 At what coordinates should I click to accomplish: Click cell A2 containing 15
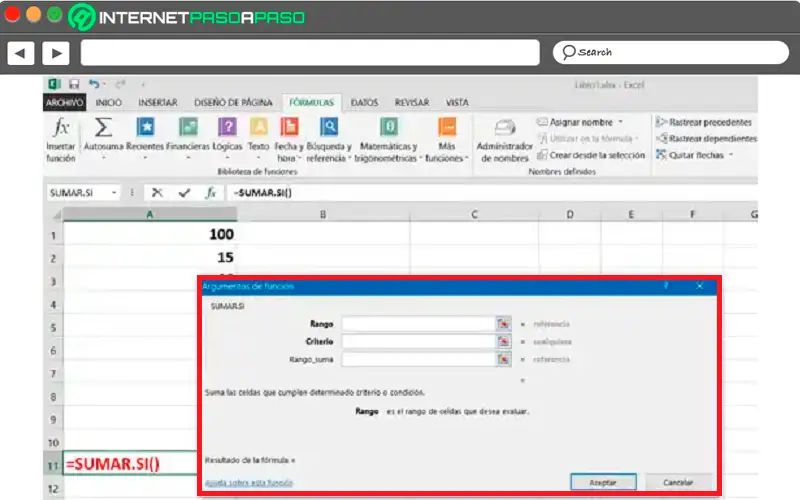(x=149, y=257)
